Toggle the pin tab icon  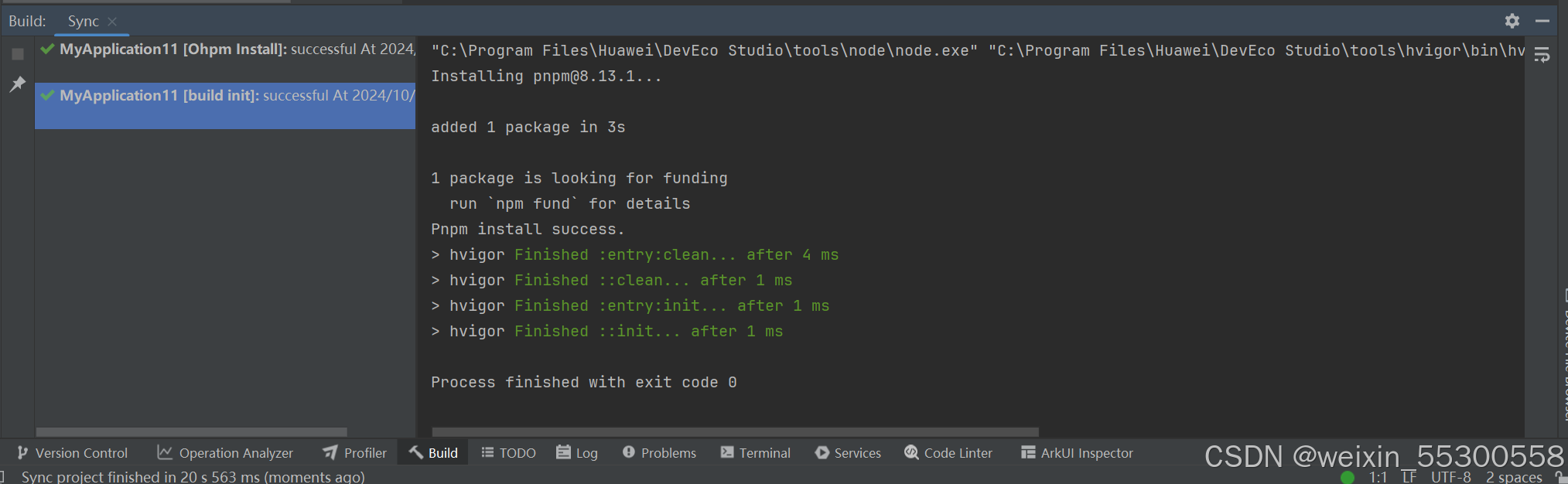(x=18, y=84)
